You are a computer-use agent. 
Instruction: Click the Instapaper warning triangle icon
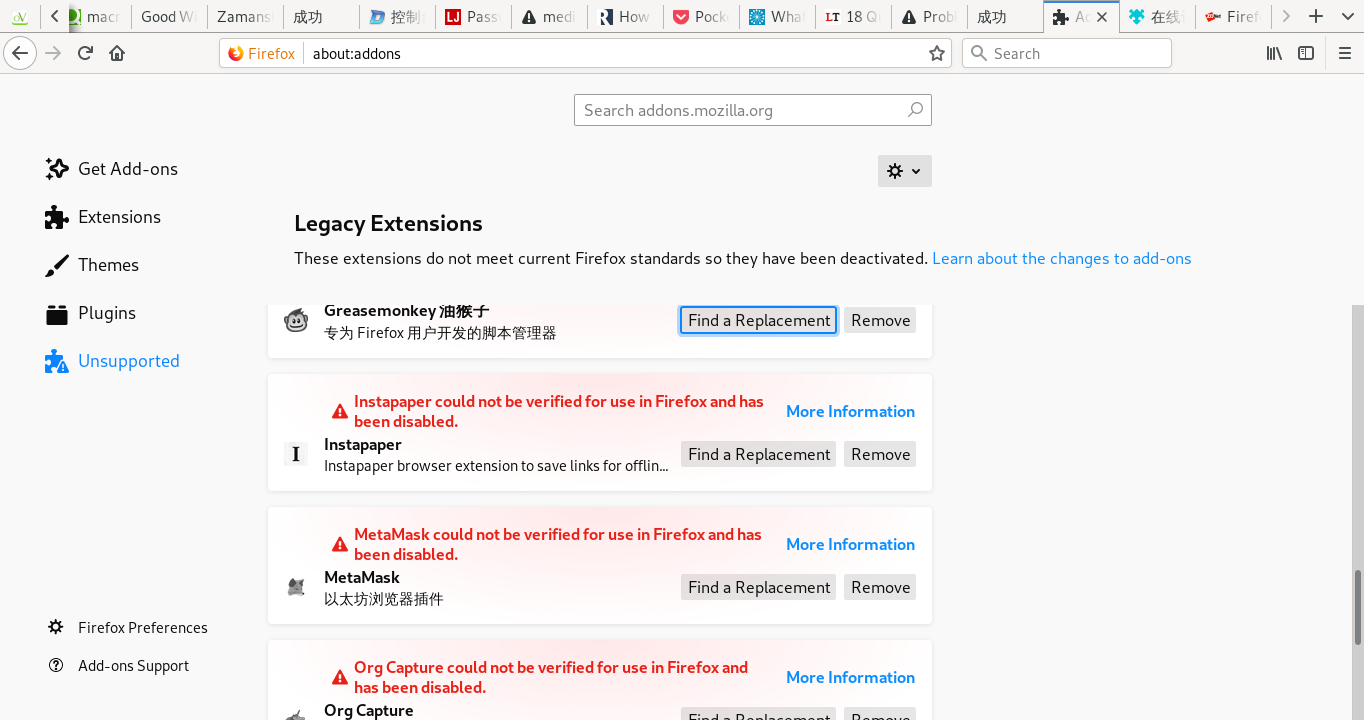pos(340,411)
